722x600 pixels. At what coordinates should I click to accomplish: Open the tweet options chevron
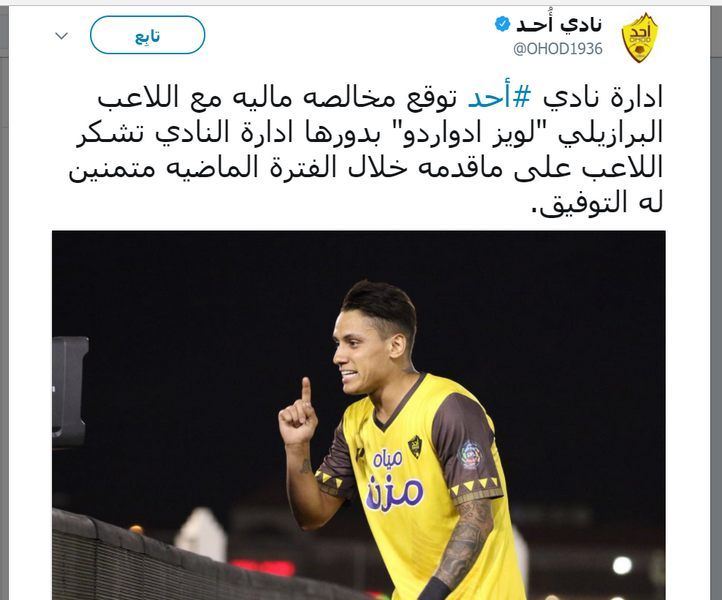point(61,35)
